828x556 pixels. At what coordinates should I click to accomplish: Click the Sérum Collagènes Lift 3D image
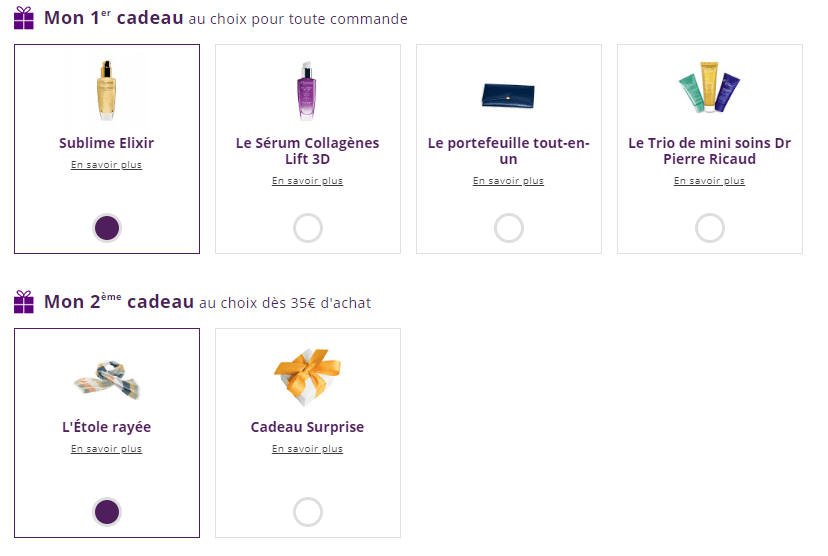[x=307, y=90]
